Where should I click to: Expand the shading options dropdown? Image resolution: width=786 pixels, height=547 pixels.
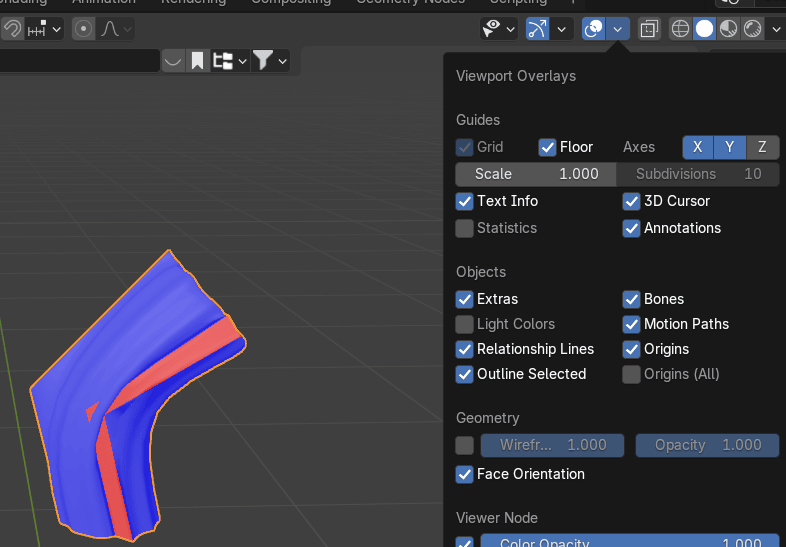point(775,29)
